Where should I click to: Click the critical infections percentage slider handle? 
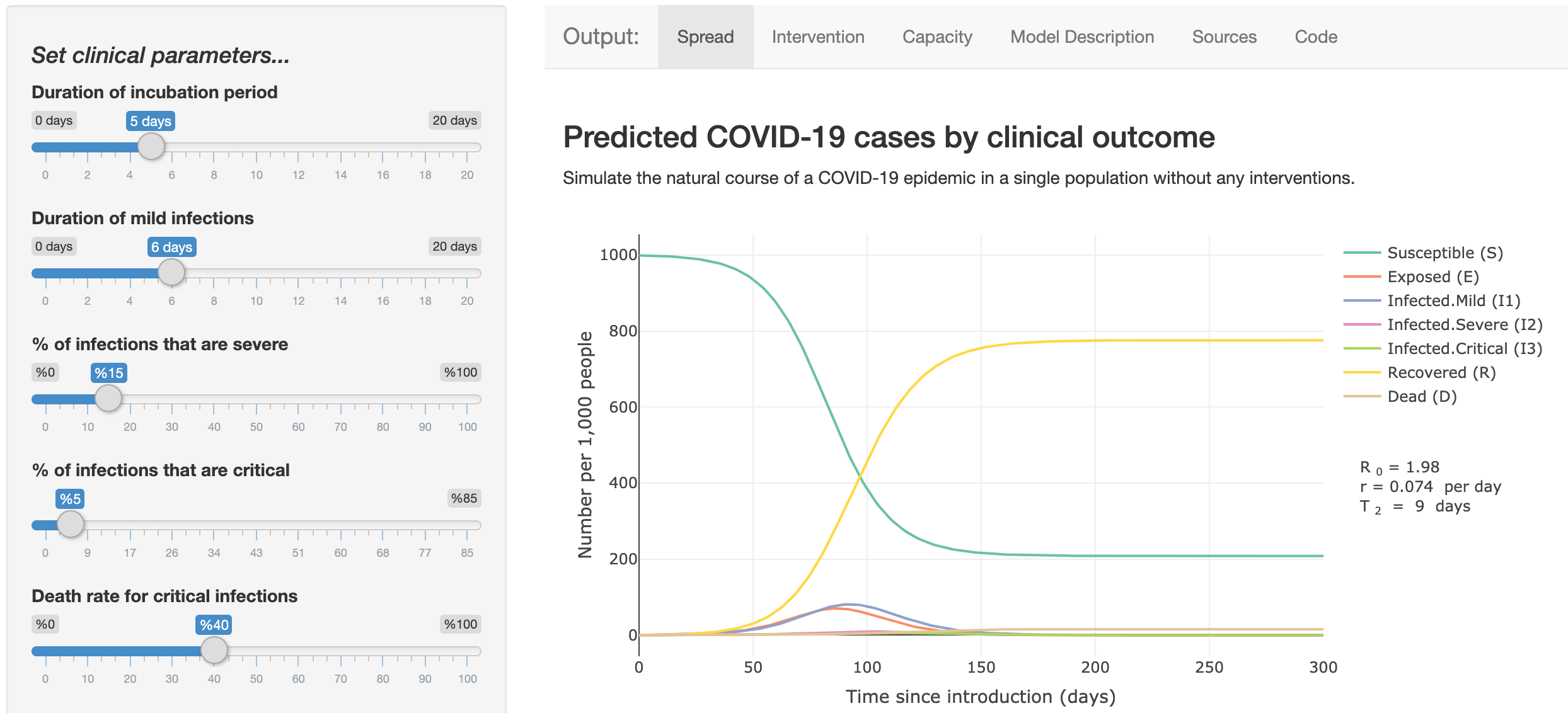pos(71,524)
